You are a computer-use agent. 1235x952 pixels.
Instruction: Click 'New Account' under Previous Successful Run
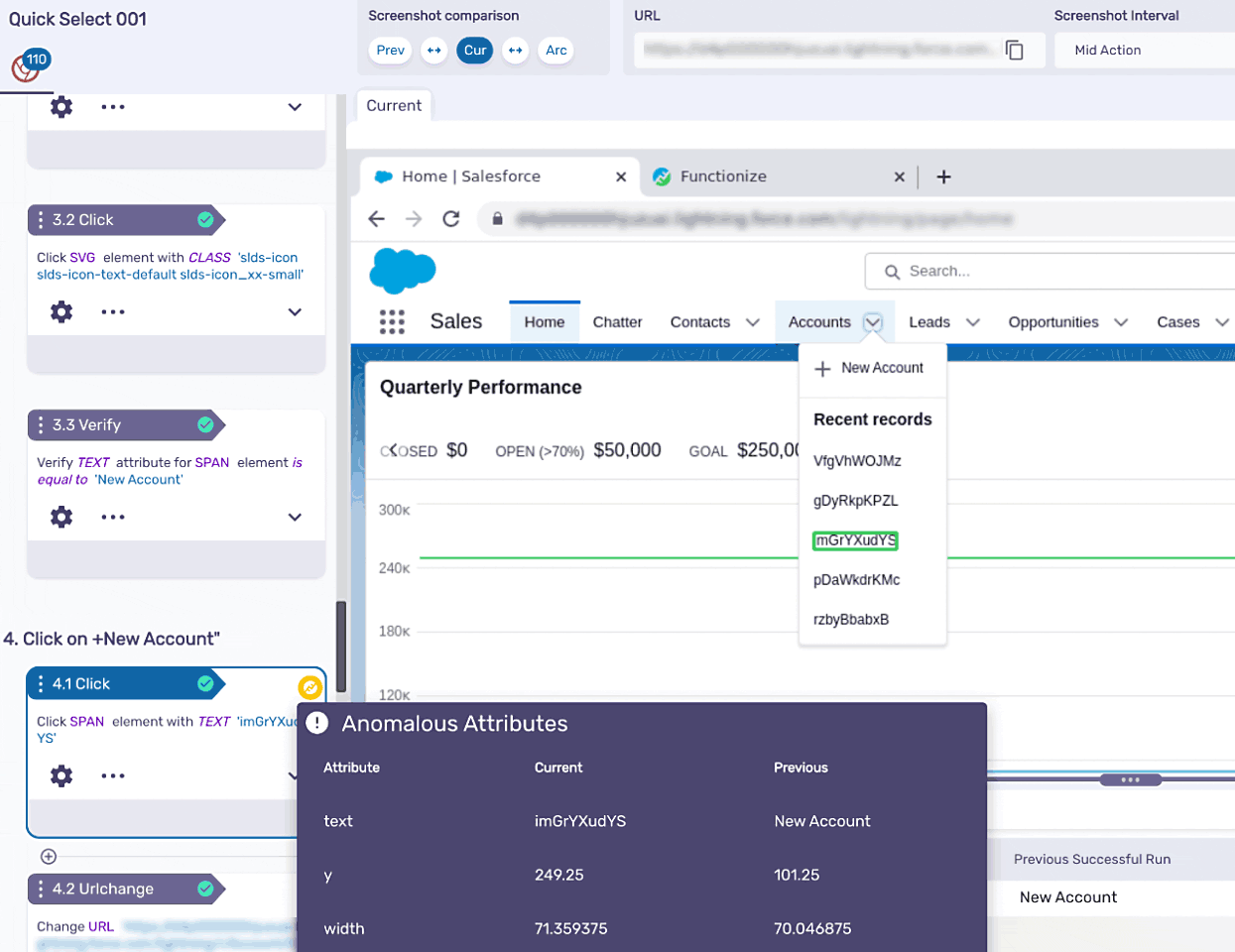pyautogui.click(x=1068, y=896)
